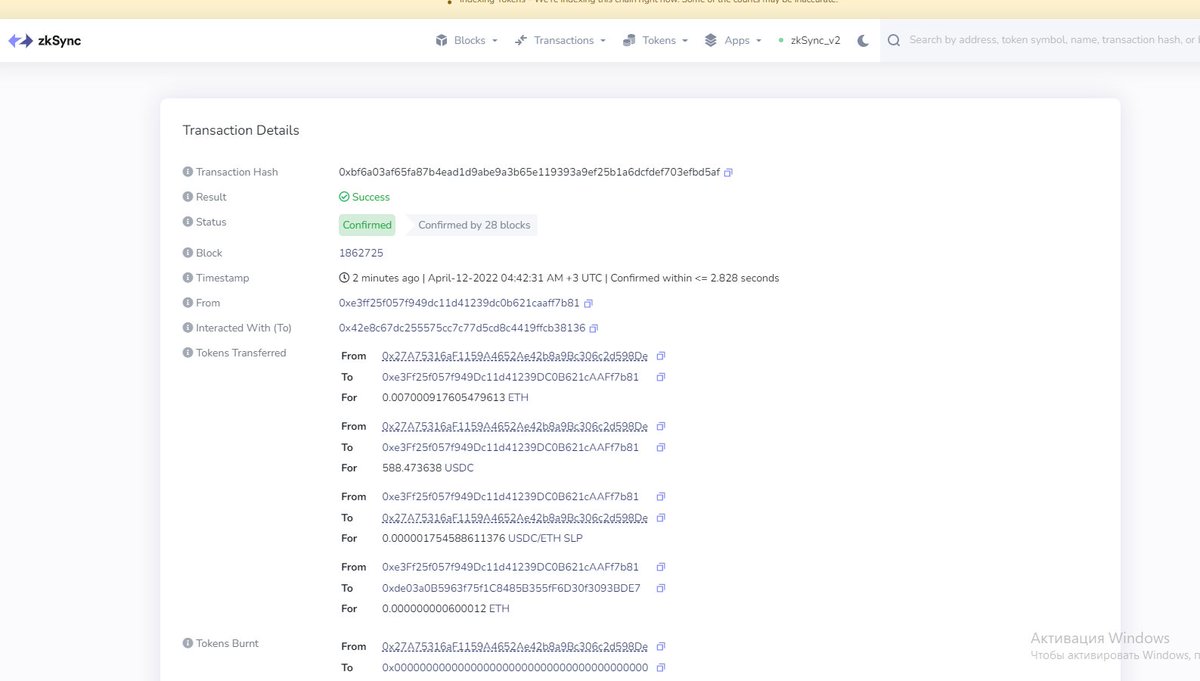Copy the Interacted With address 0x42e8c67d…8136
Viewport: 1200px width, 681px height.
[x=594, y=328]
